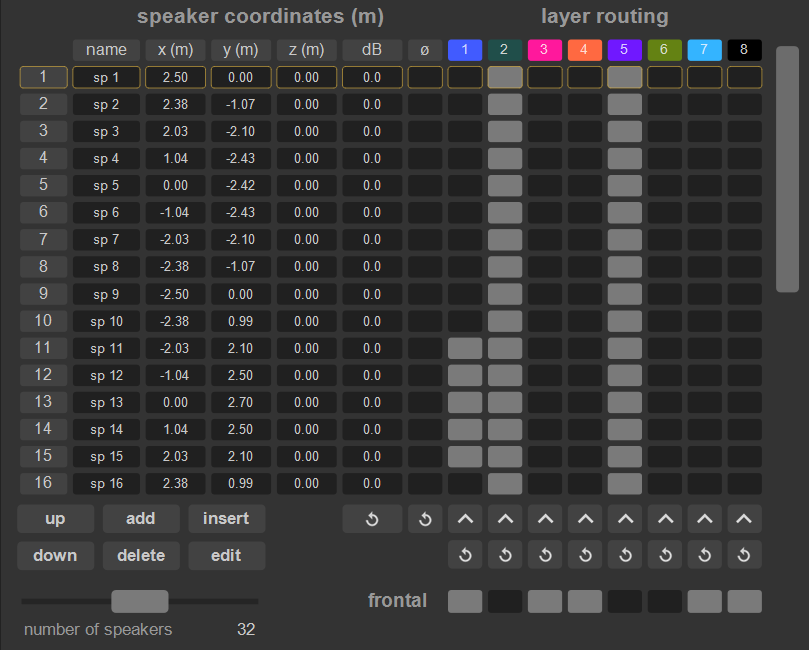Click the up chevron under layer 7 column
The width and height of the screenshot is (809, 650).
pos(705,518)
